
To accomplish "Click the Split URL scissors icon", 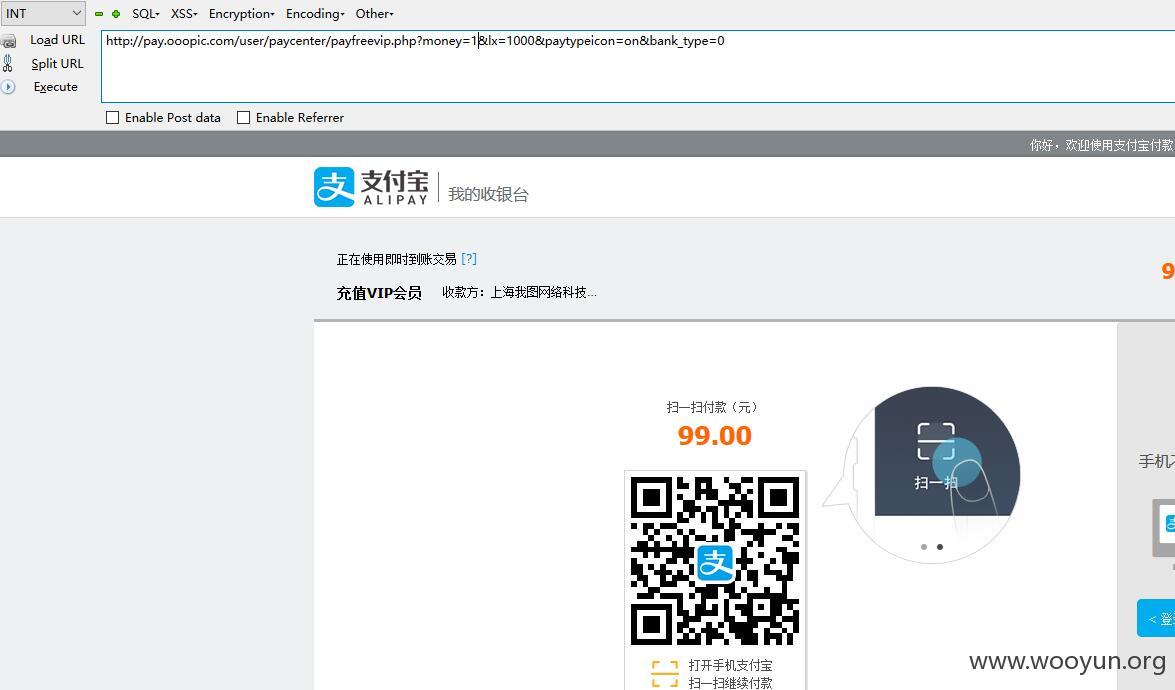I will click(x=7, y=63).
